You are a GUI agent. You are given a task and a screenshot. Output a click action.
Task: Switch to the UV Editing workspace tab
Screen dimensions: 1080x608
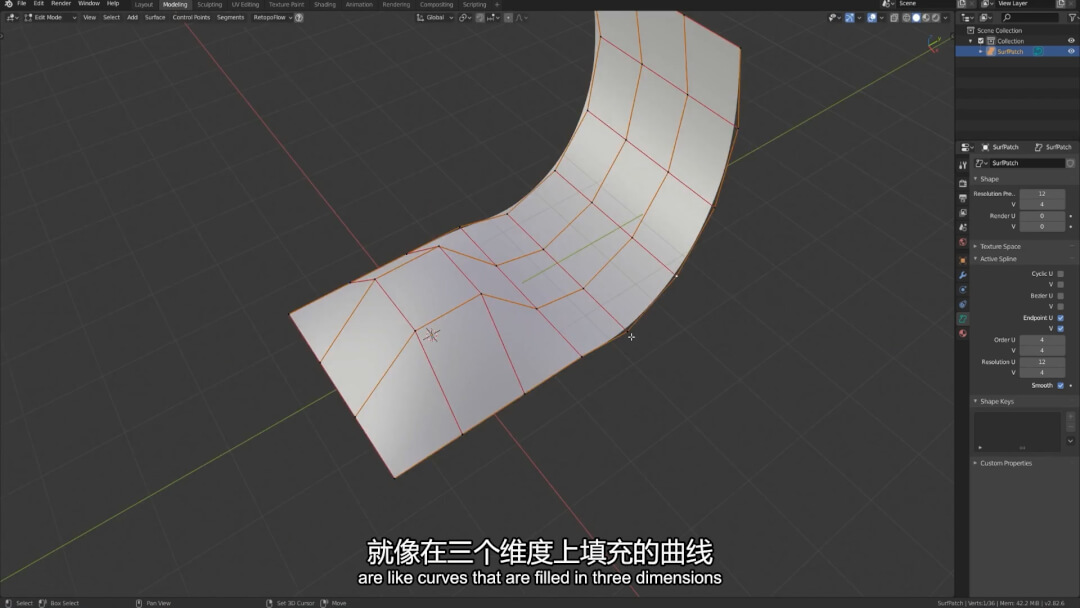tap(245, 5)
